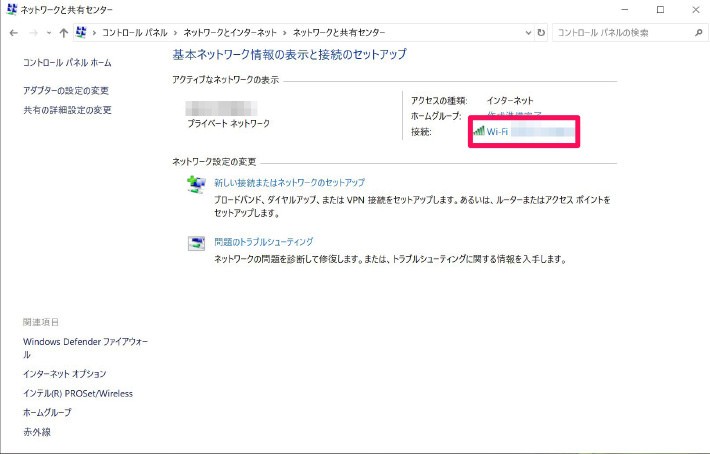Open 共有の詳細設定の変更
This screenshot has height=454, width=710.
click(x=67, y=110)
